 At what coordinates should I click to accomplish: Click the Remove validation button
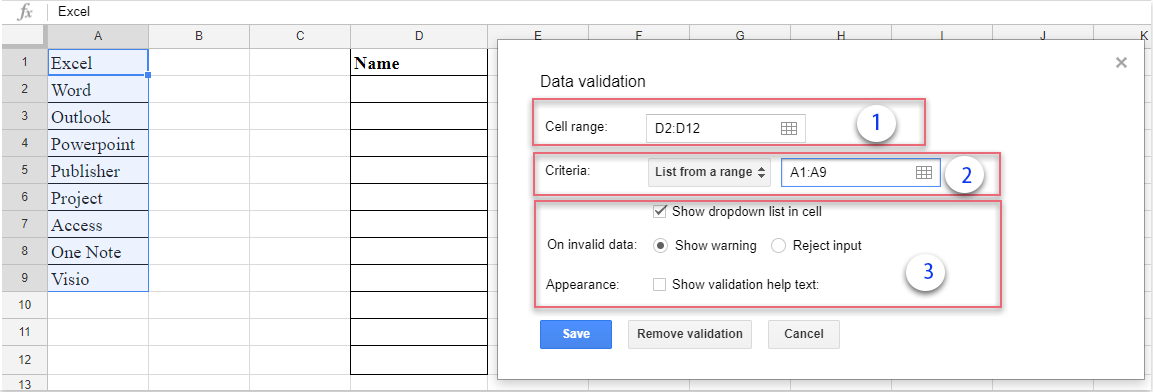point(690,334)
